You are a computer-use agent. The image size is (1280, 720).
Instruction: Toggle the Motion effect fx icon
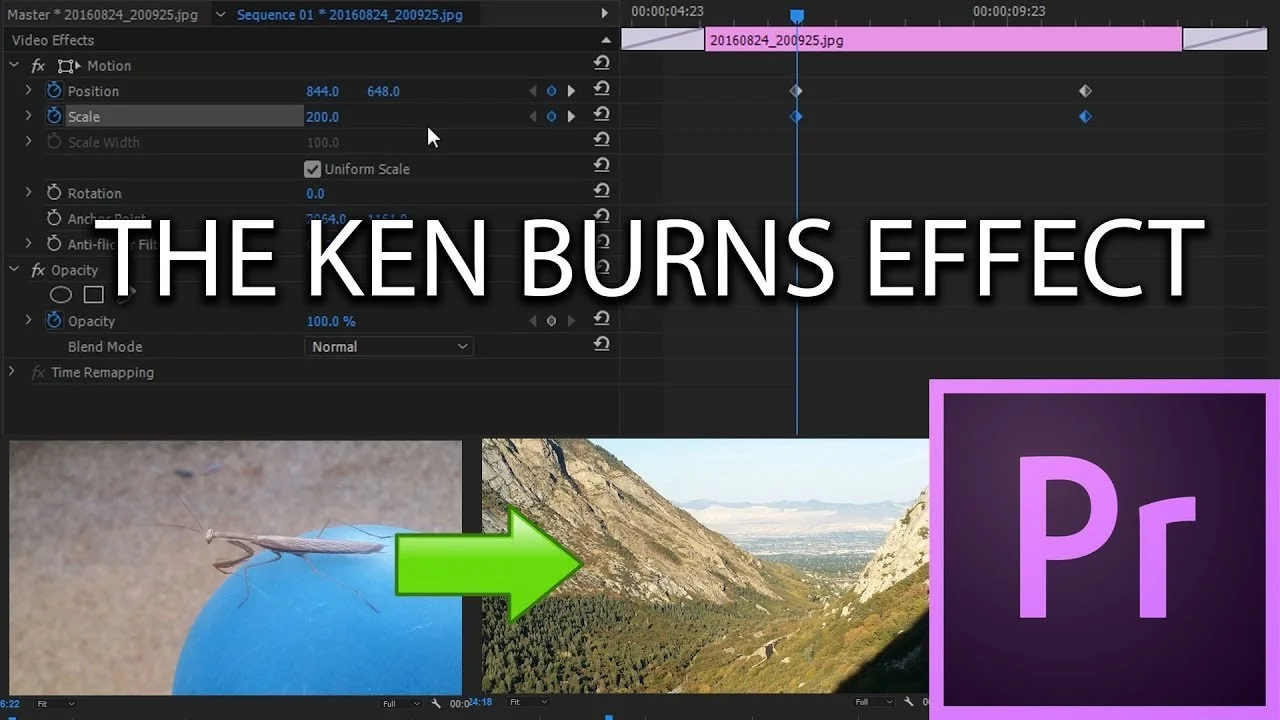[38, 66]
